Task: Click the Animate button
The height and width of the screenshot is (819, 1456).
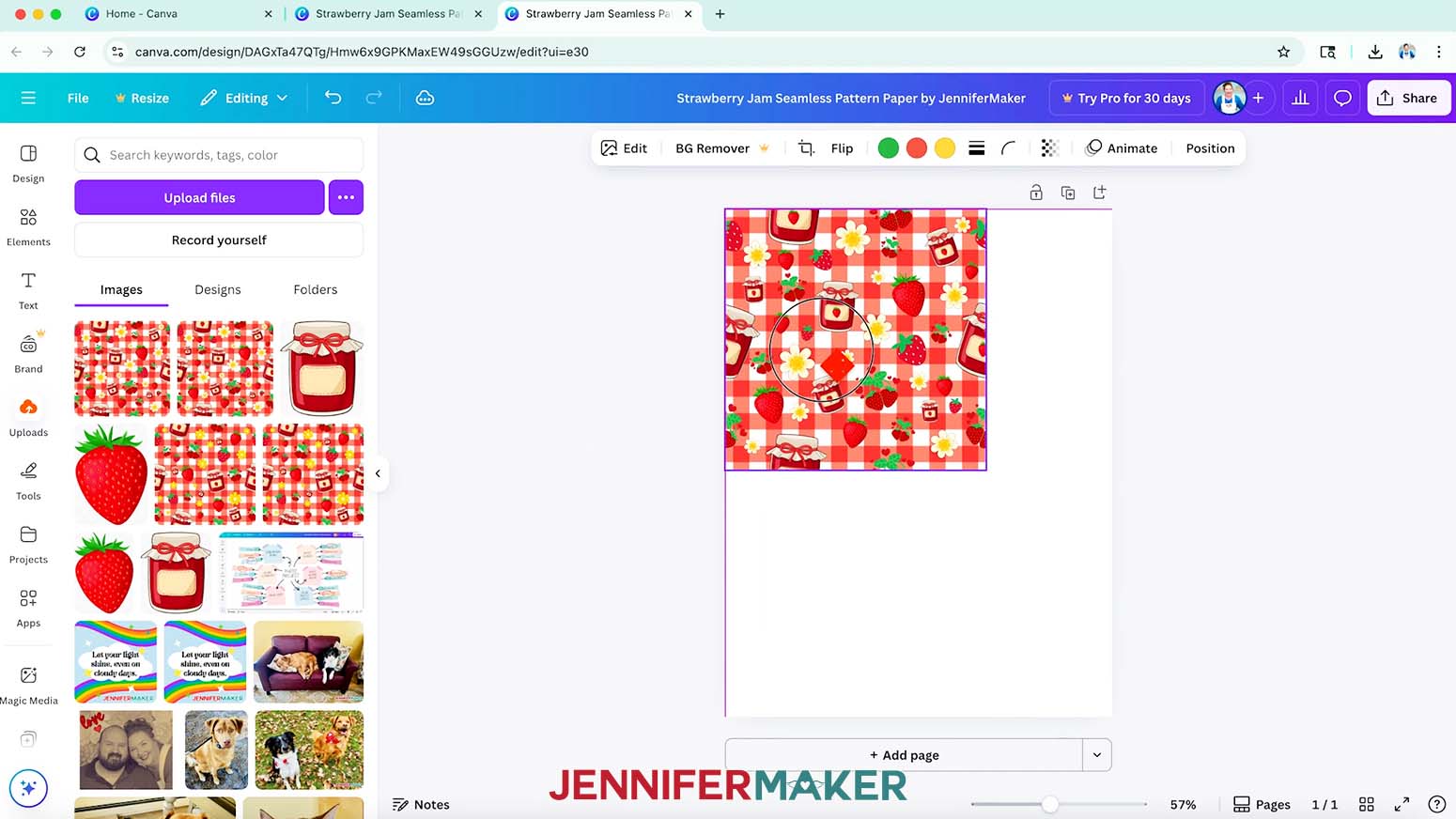Action: pyautogui.click(x=1122, y=148)
